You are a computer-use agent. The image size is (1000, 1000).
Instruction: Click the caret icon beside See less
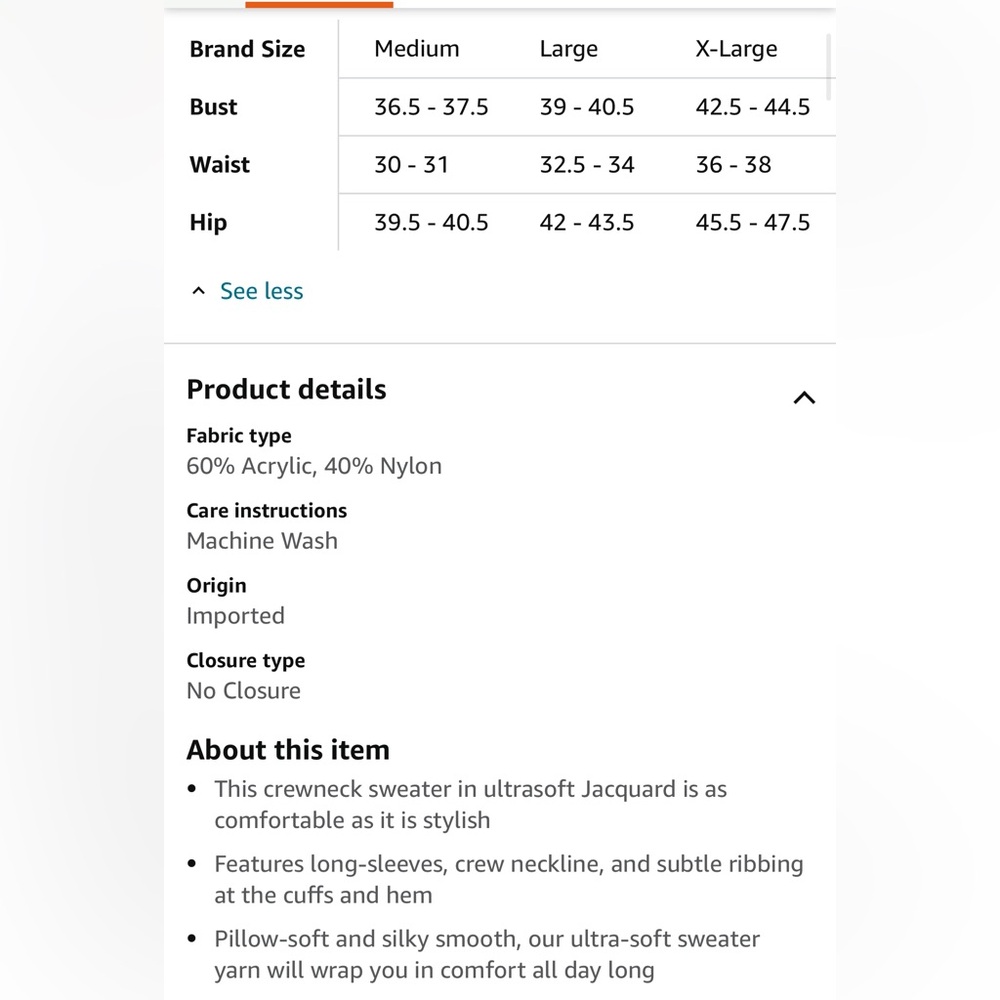198,291
